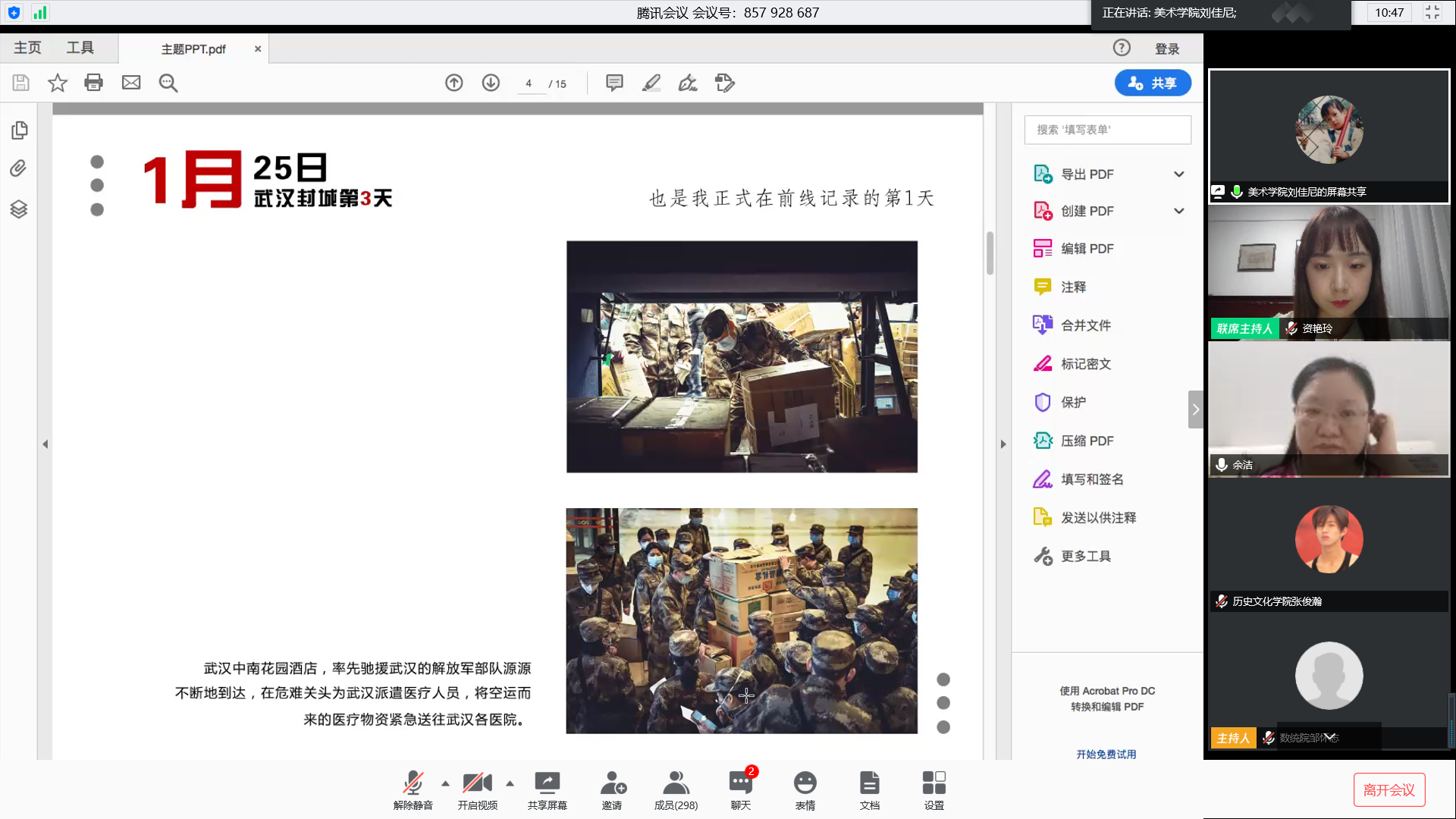
Task: Go to next page with down arrow
Action: [x=491, y=83]
